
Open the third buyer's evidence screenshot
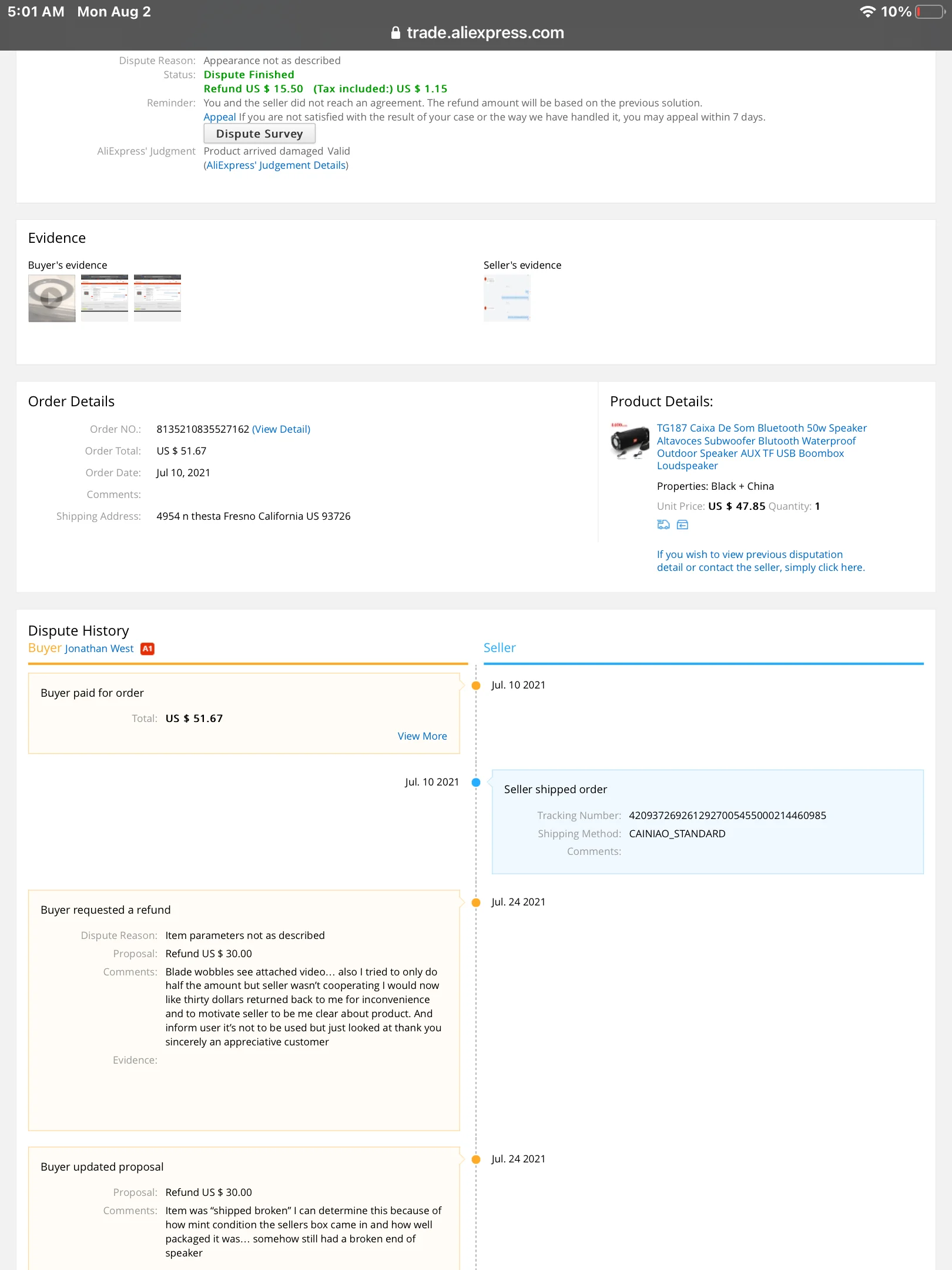tap(157, 298)
